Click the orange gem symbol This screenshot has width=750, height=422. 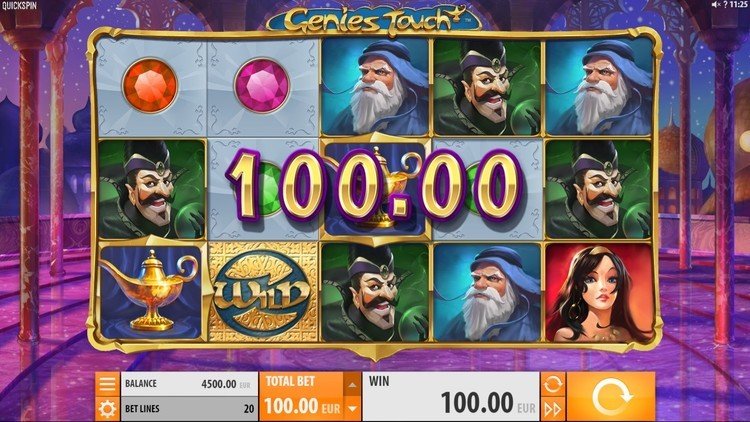point(150,86)
